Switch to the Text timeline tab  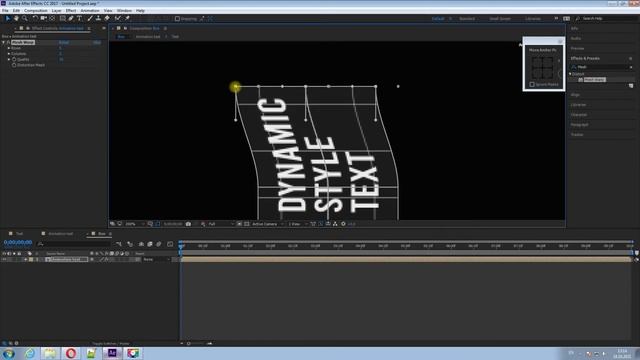[19, 234]
